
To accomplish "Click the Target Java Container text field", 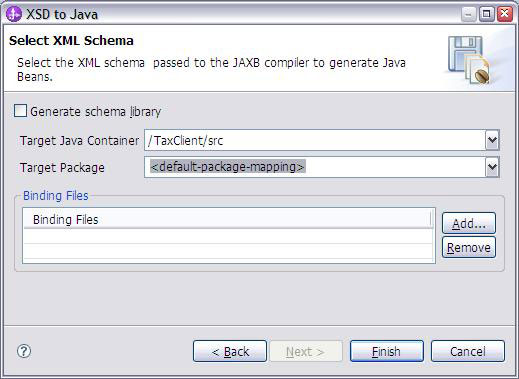I will point(315,140).
